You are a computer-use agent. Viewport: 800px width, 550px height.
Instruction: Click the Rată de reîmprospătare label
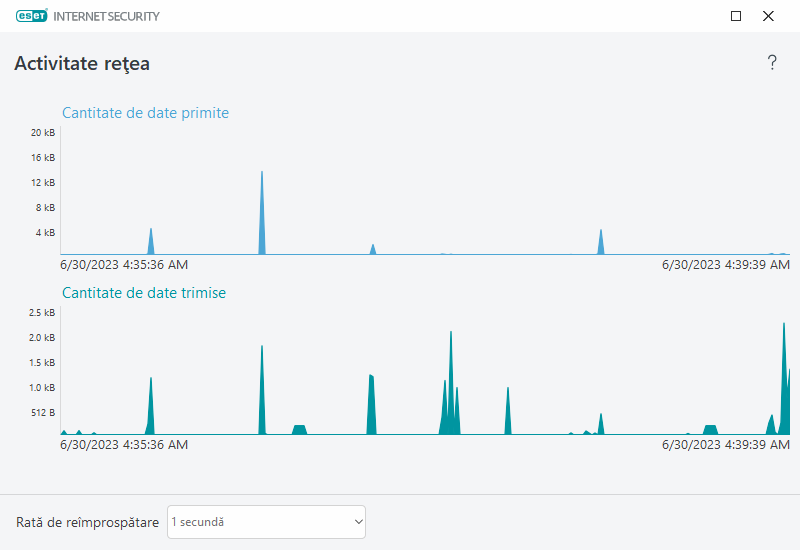87,522
